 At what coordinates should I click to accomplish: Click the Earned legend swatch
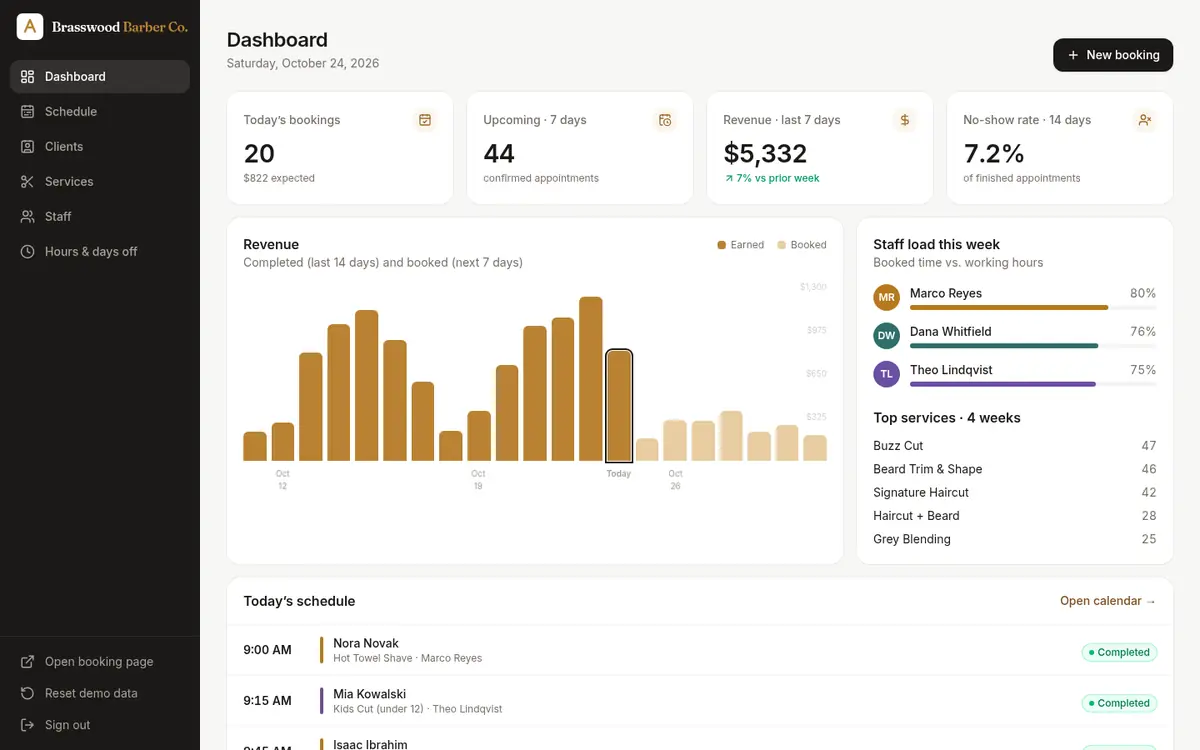721,245
